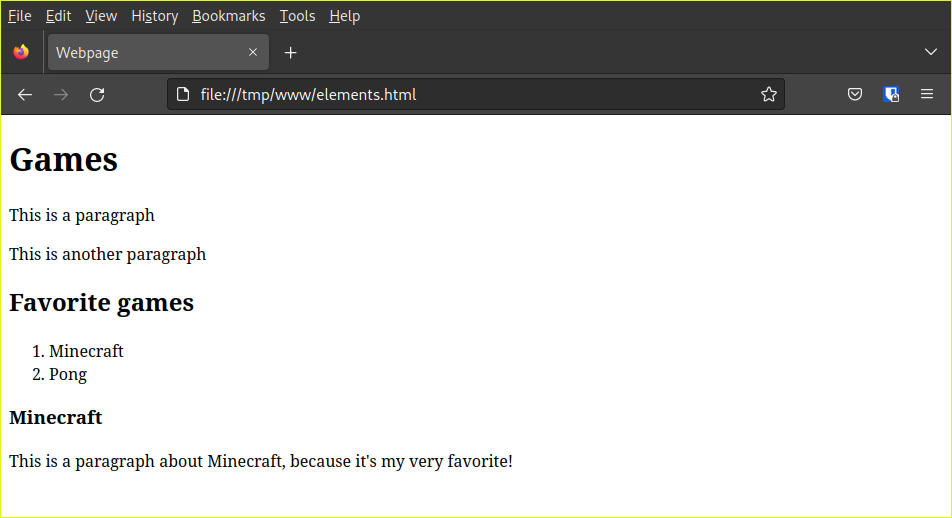Open the Tools menu
Screen dimensions: 952x518
click(x=297, y=16)
